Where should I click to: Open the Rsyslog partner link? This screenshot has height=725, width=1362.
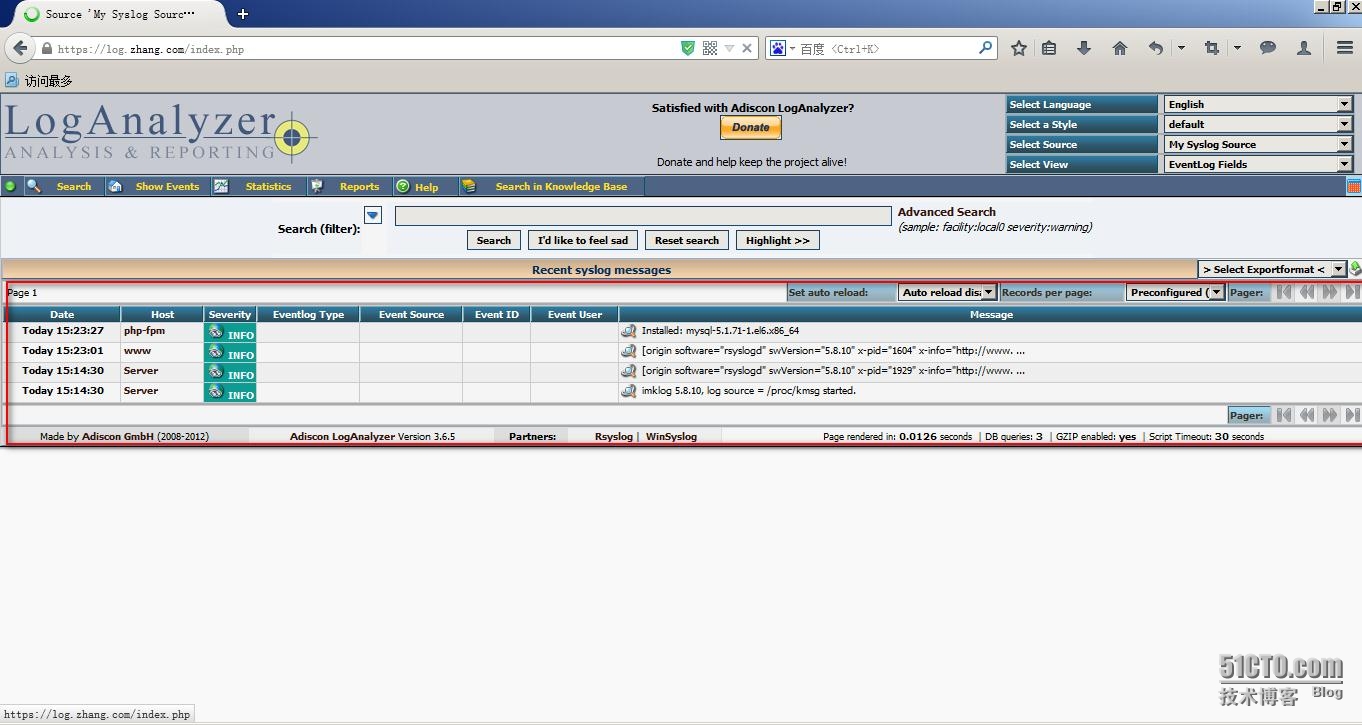pos(614,436)
